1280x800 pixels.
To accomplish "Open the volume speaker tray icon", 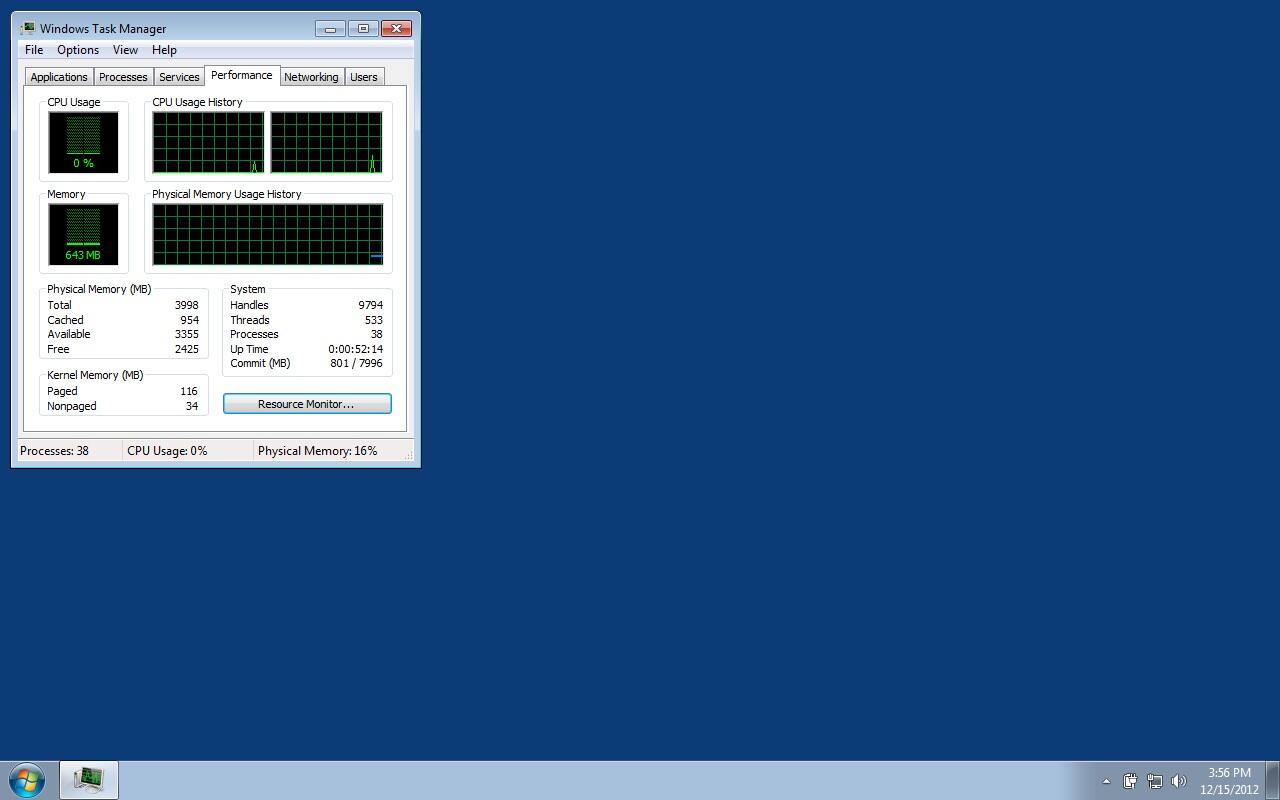I will pyautogui.click(x=1178, y=781).
